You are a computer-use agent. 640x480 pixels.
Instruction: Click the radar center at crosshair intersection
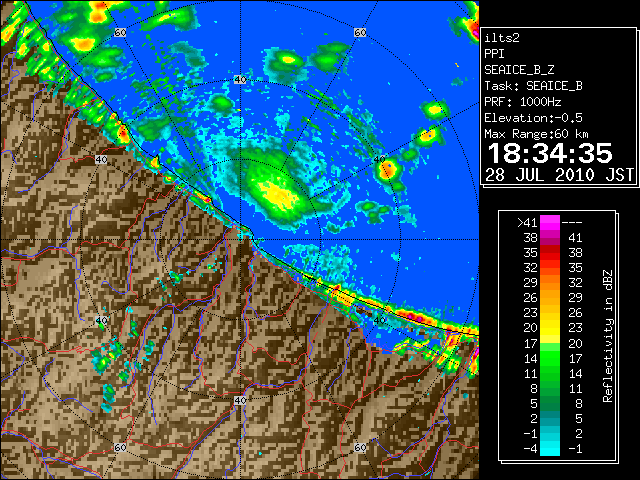click(240, 240)
